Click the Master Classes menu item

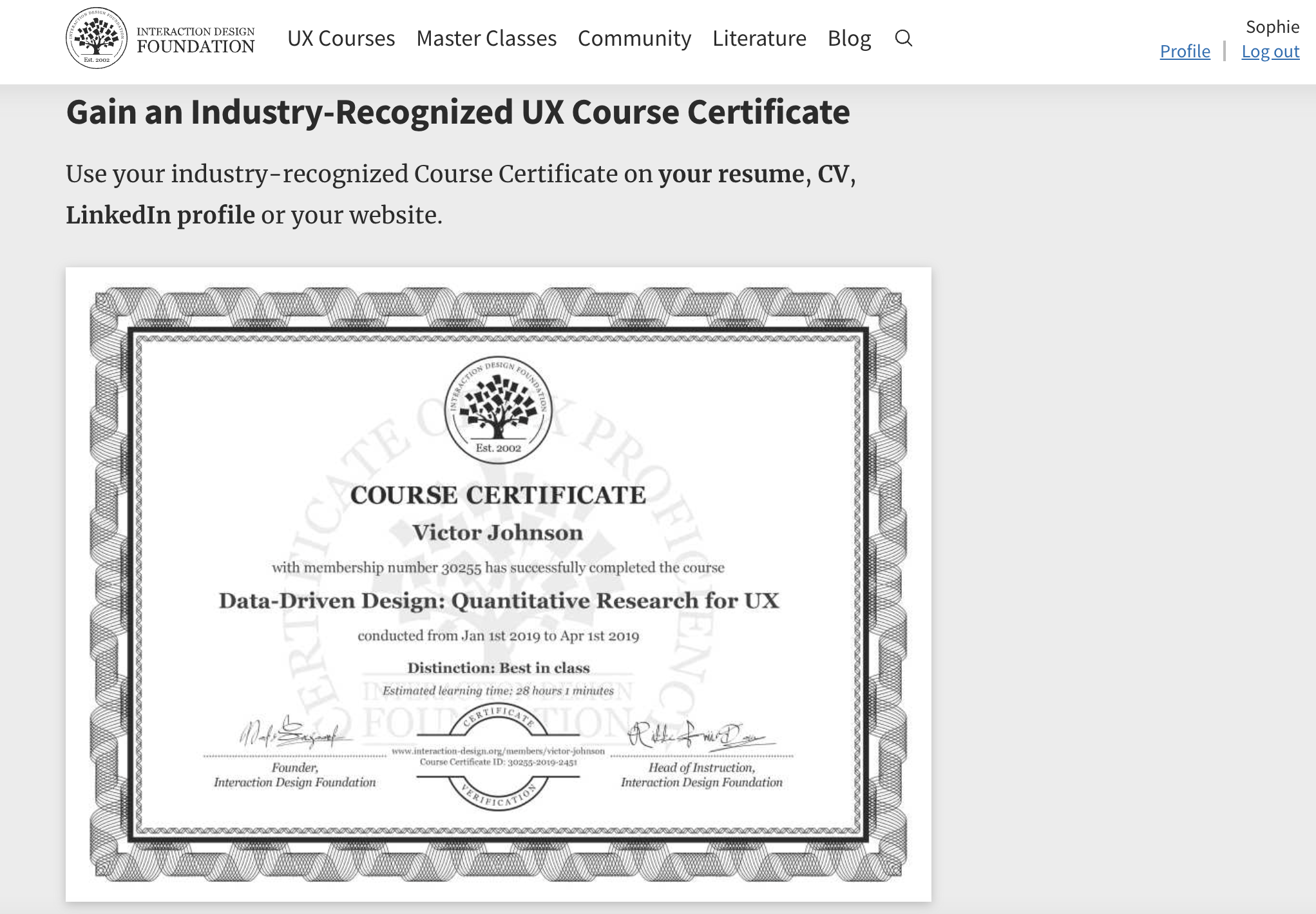tap(487, 37)
